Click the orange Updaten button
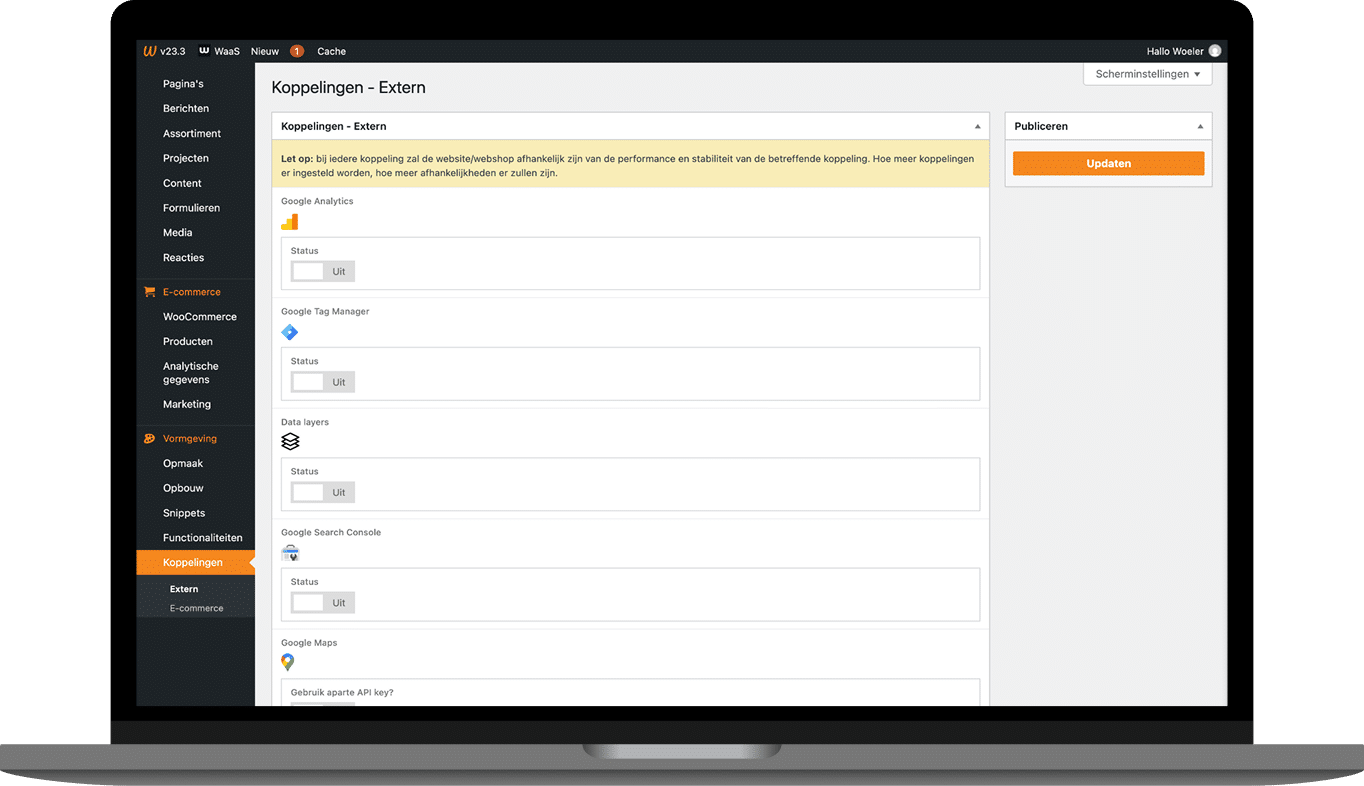1364x786 pixels. click(x=1108, y=163)
